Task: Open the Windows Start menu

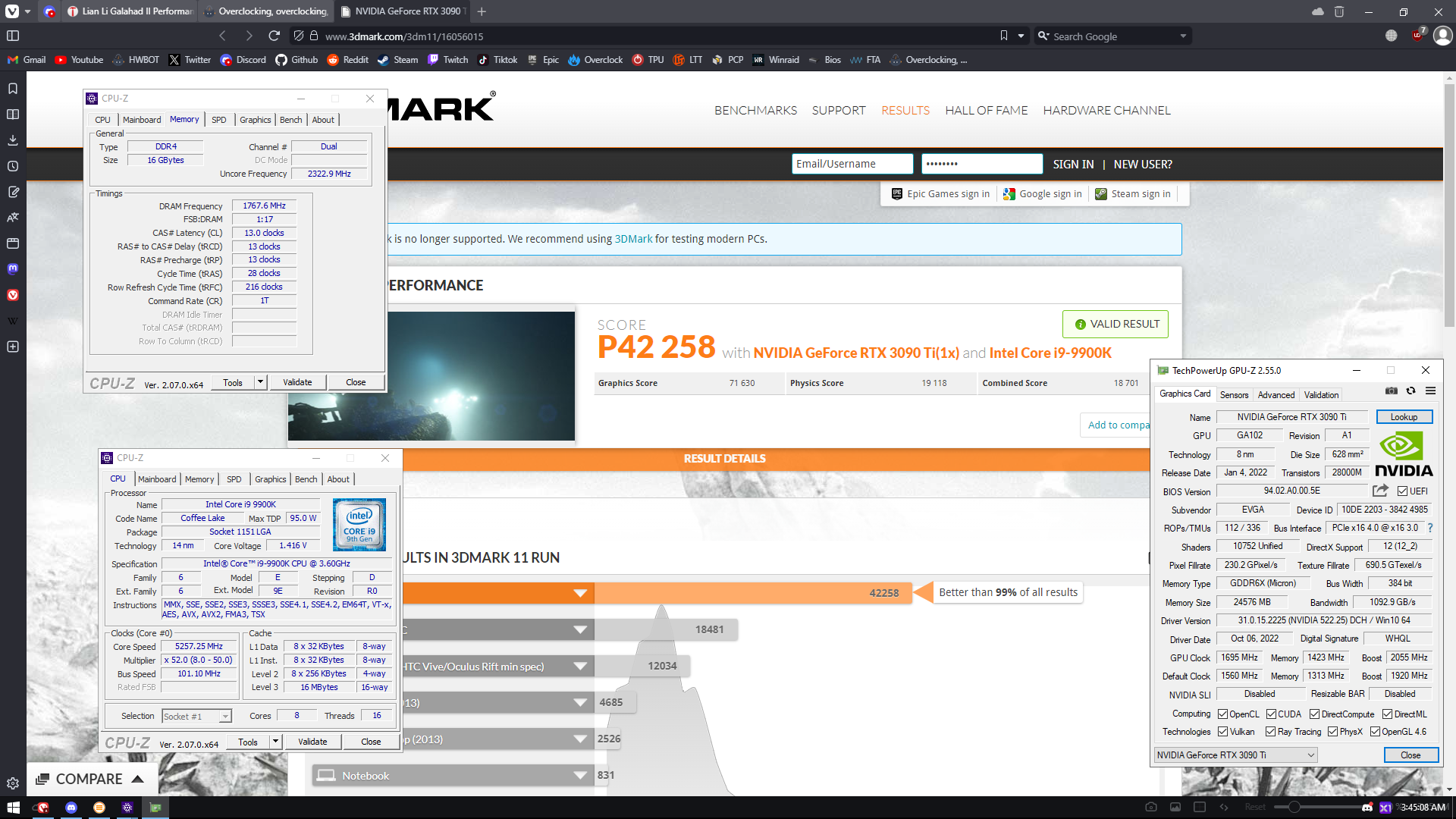Action: click(x=13, y=808)
